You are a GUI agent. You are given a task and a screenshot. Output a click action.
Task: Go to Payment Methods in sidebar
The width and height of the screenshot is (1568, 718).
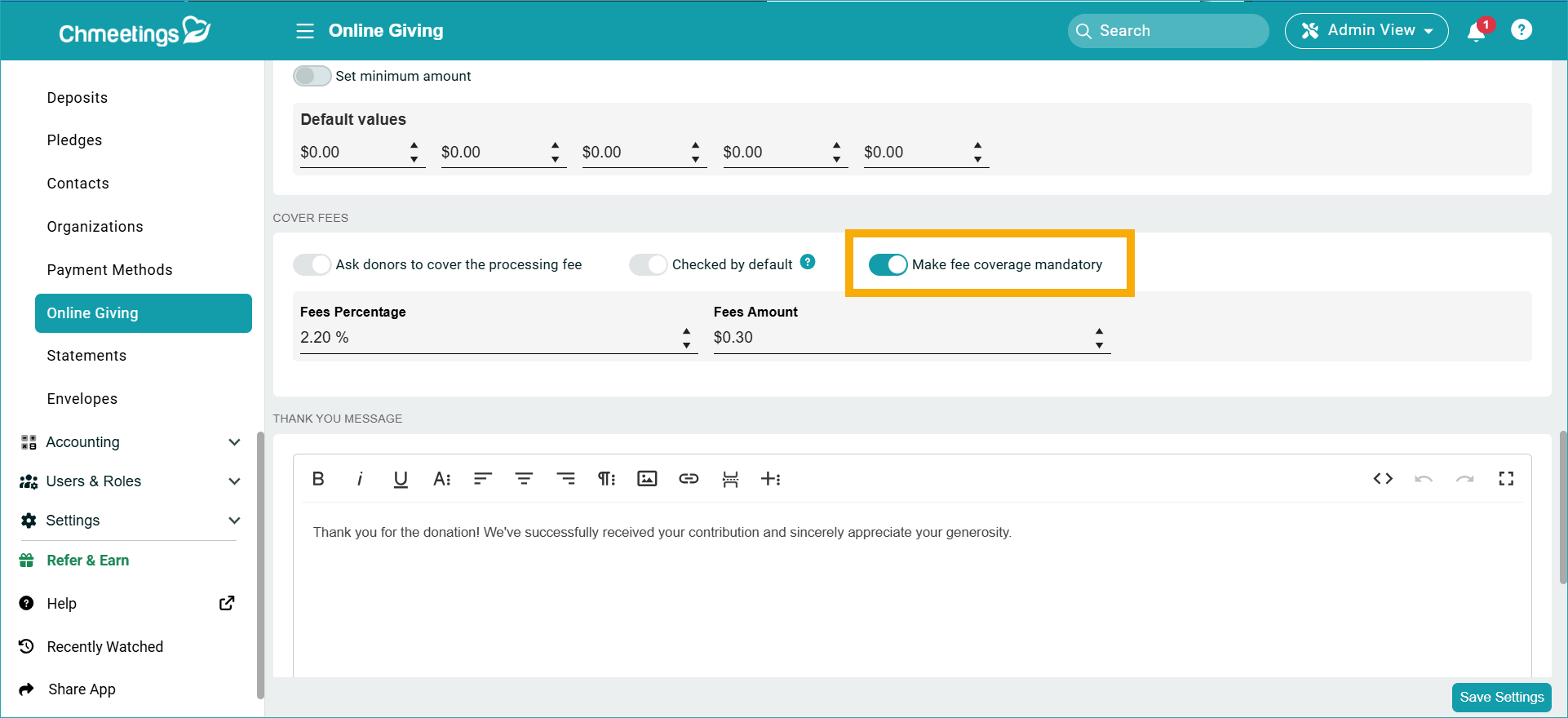(x=109, y=270)
